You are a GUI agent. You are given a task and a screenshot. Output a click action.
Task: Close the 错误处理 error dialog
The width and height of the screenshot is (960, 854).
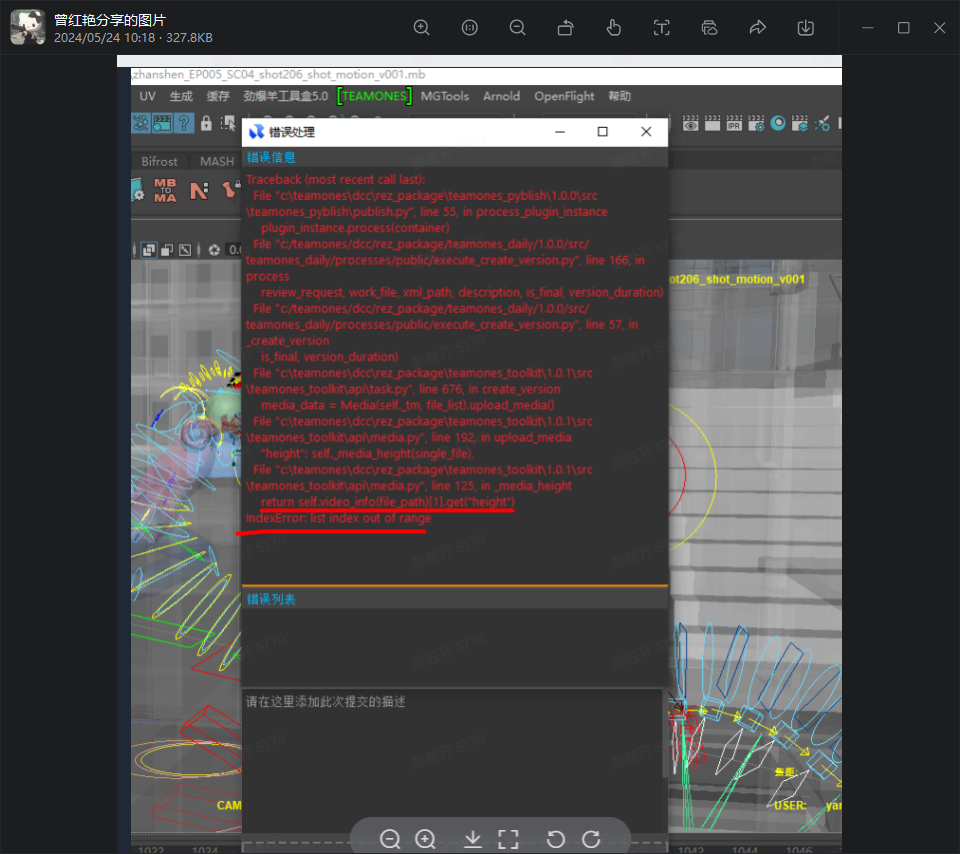pos(646,132)
